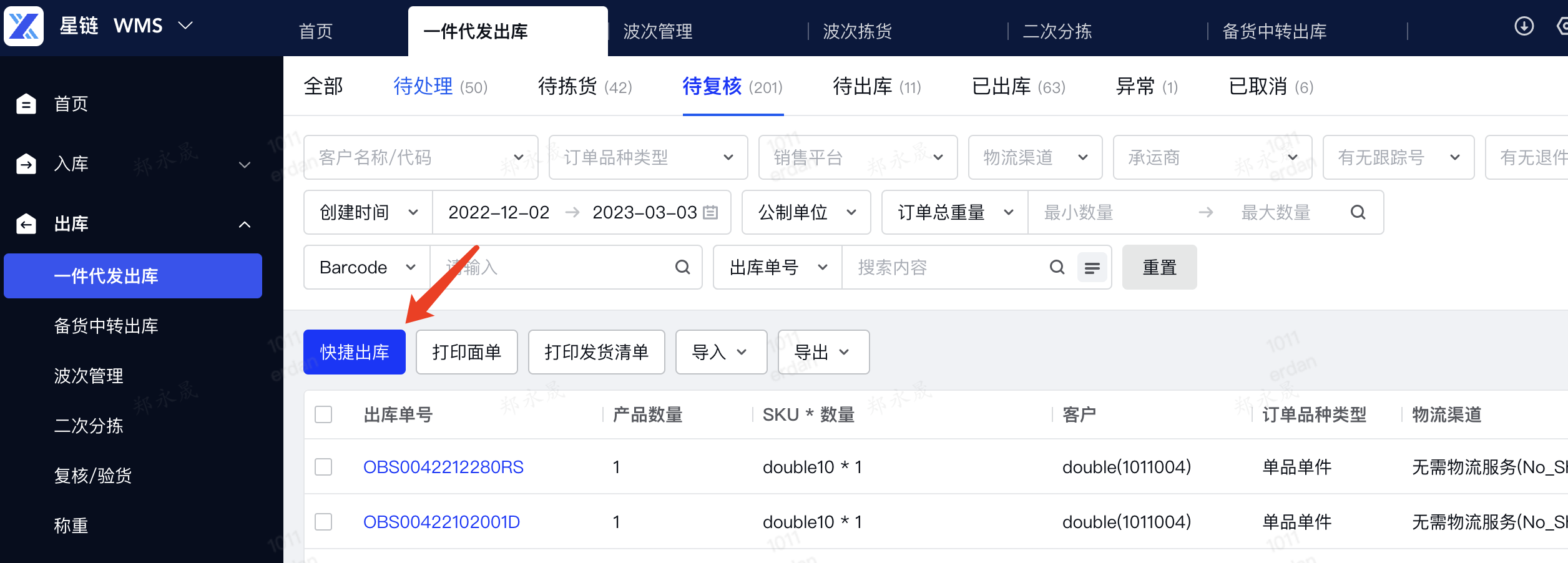Open 物流渠道 filter dropdown
Image resolution: width=1568 pixels, height=563 pixels.
coord(1035,157)
